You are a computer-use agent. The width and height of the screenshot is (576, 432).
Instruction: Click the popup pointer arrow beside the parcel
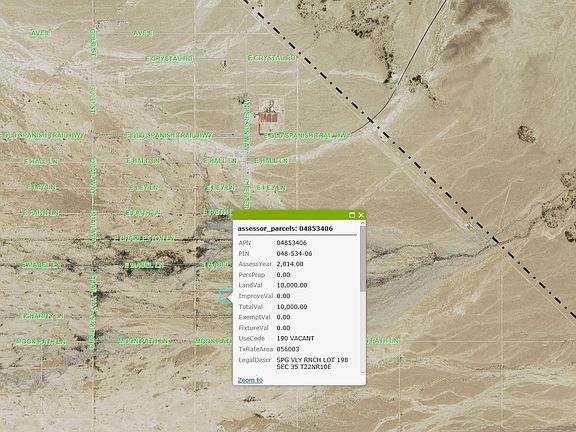pos(230,296)
